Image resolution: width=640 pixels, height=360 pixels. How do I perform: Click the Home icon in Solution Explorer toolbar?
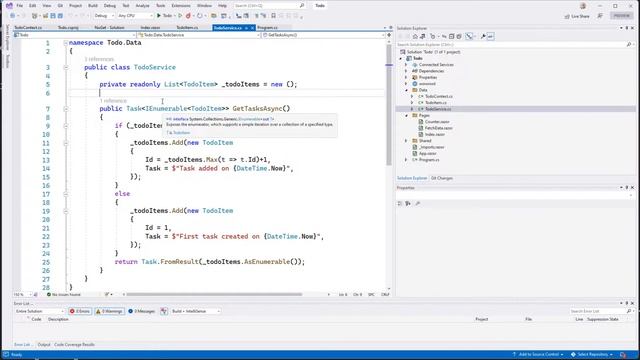(415, 36)
